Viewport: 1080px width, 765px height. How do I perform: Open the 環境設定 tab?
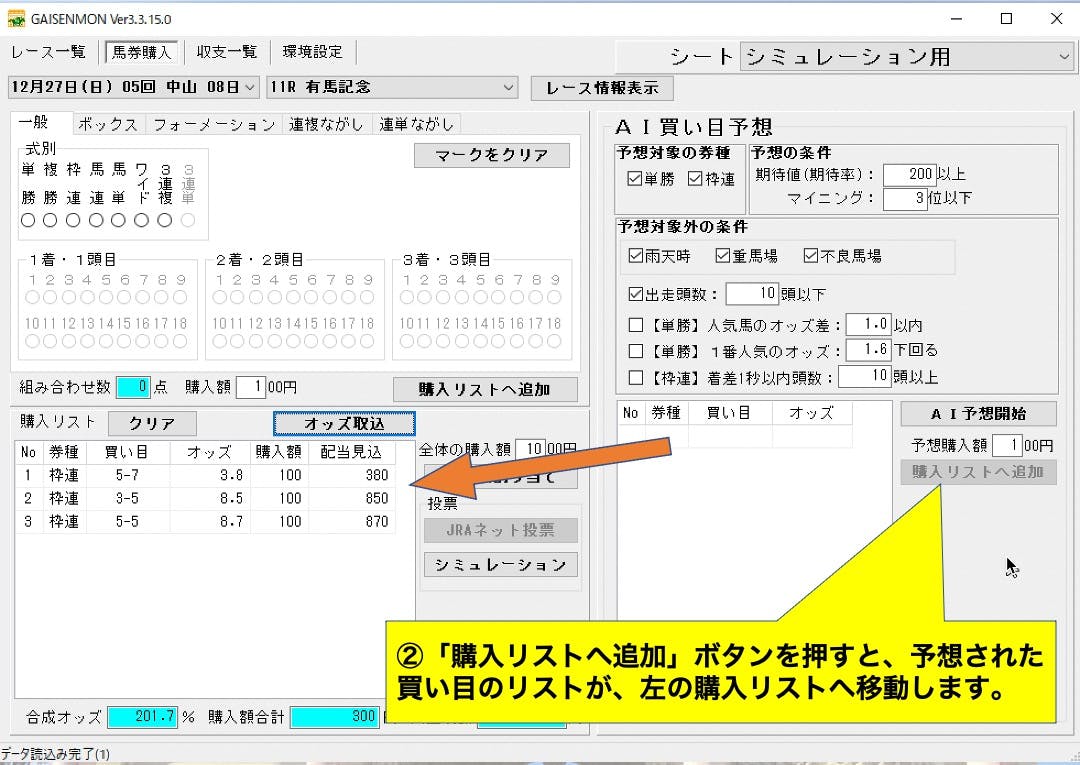tap(313, 52)
